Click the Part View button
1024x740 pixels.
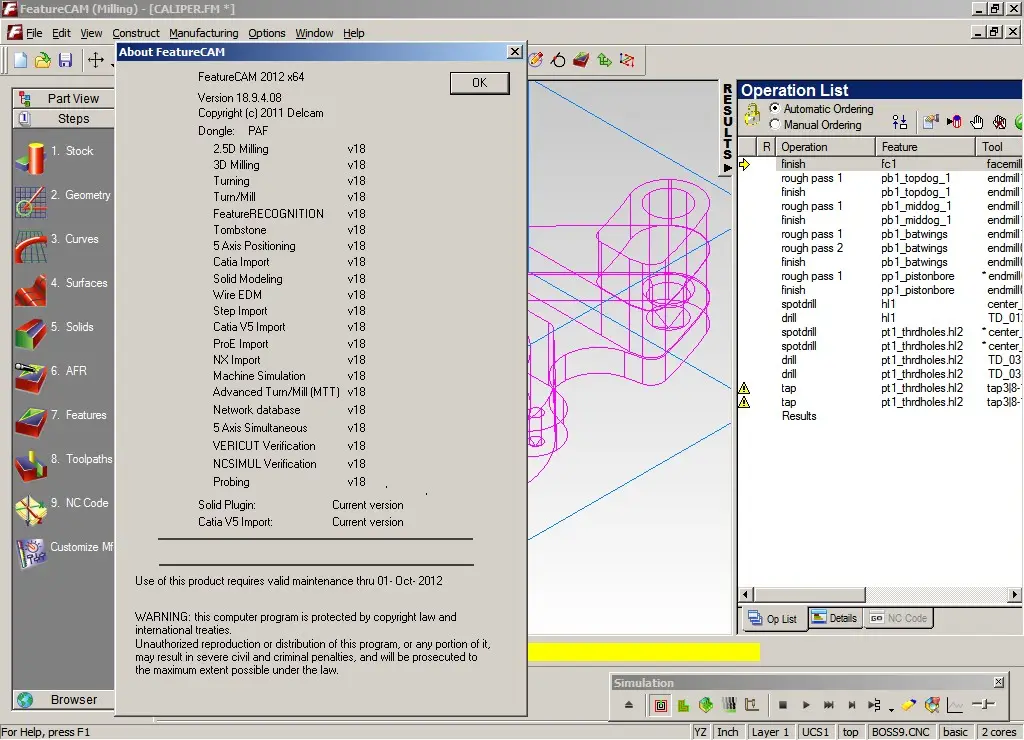coord(63,99)
